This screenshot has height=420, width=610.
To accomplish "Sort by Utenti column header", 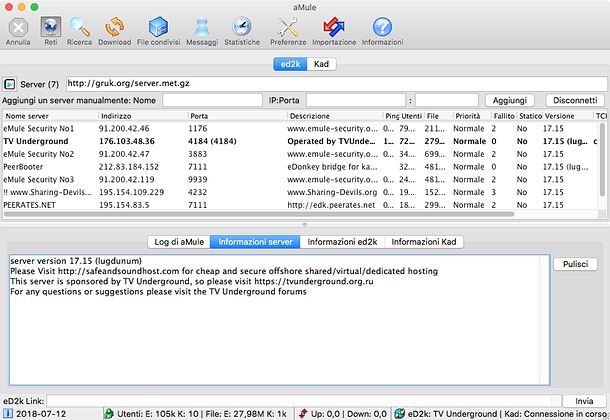I will [x=412, y=116].
